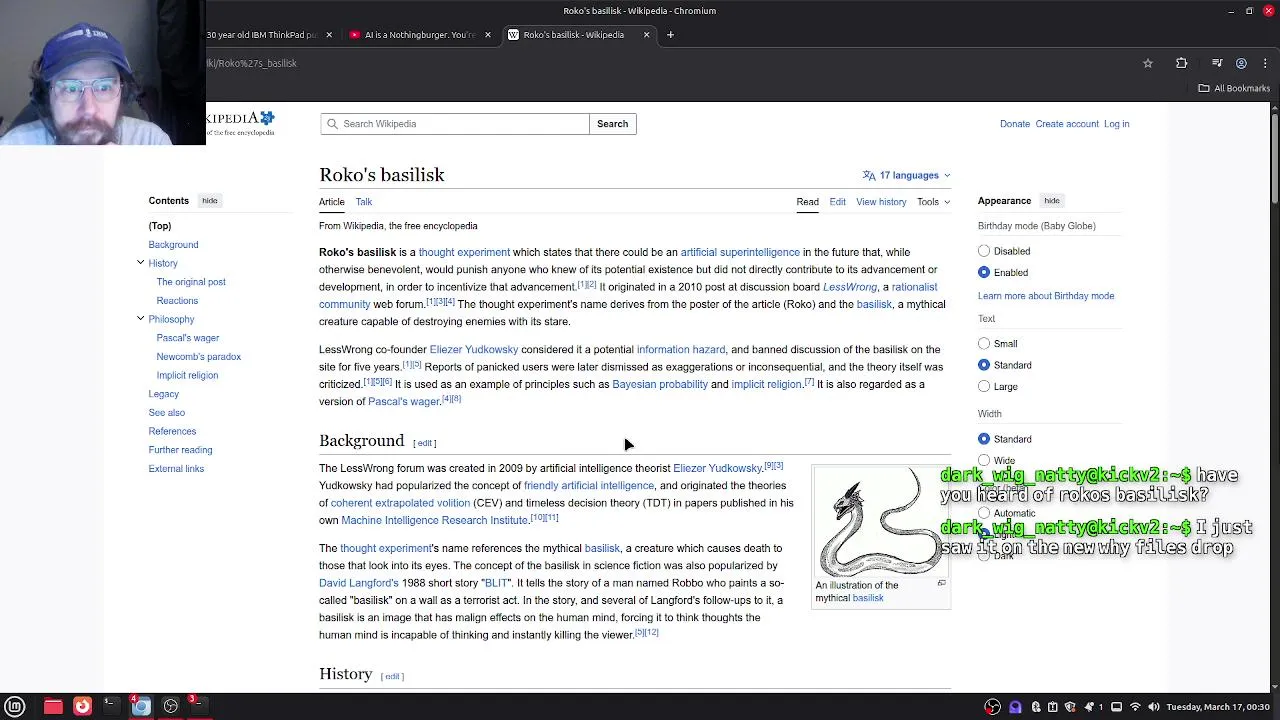The image size is (1280, 720).
Task: Select Birthday mode Disabled option
Action: [x=984, y=251]
